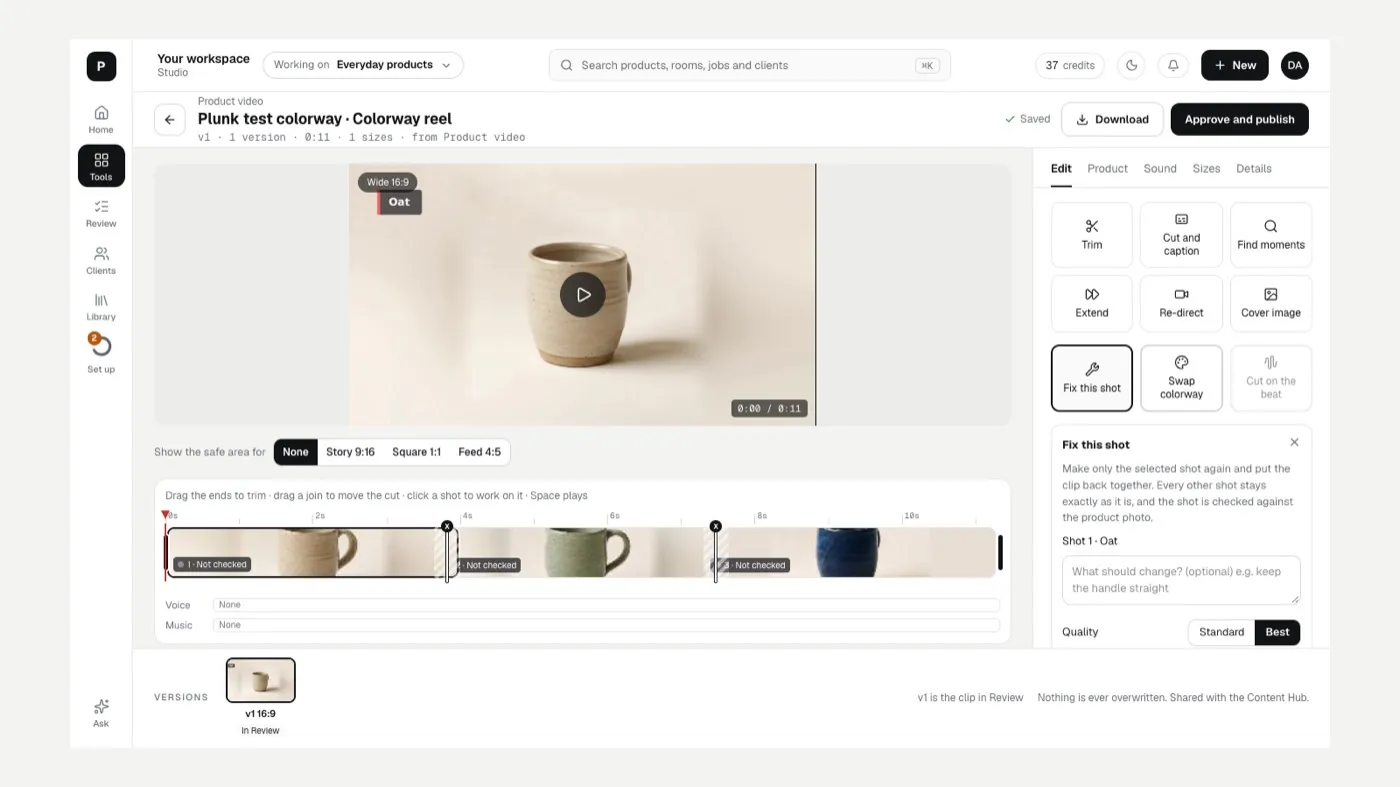
Task: Select the Cover image tool
Action: tap(1271, 303)
